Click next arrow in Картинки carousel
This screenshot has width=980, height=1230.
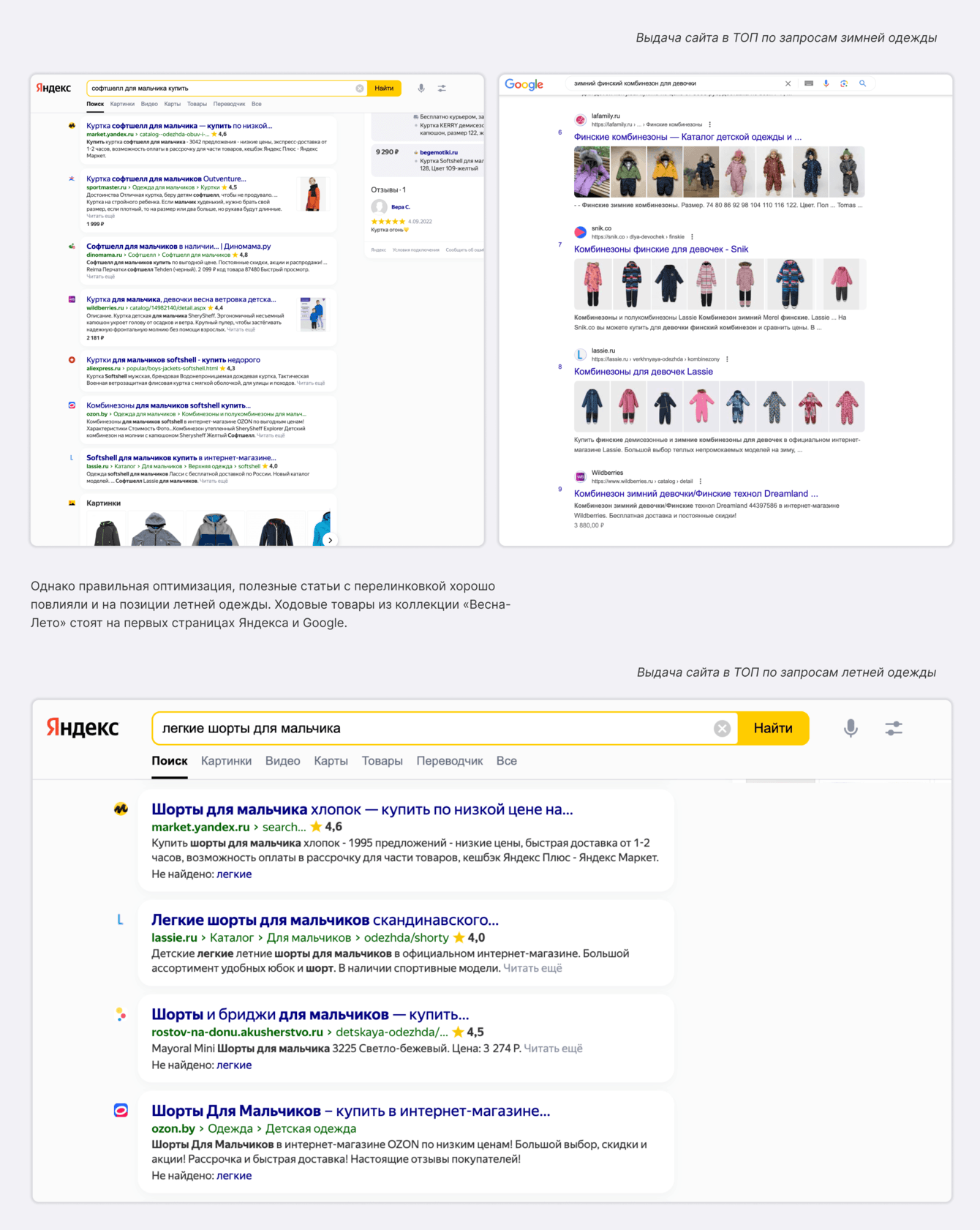tap(331, 540)
